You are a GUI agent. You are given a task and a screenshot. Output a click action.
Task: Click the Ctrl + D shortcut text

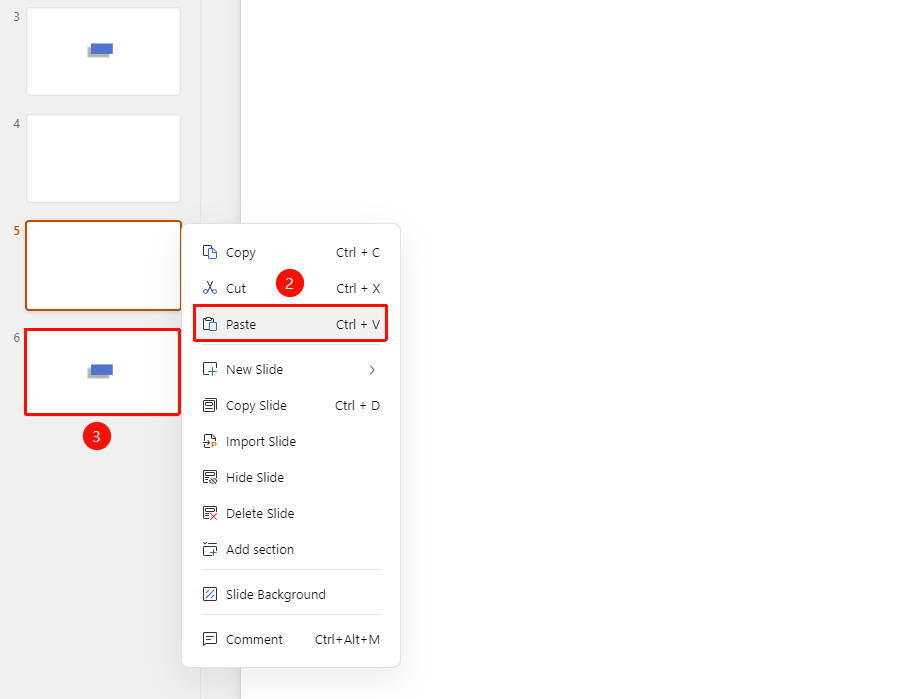[x=357, y=405]
